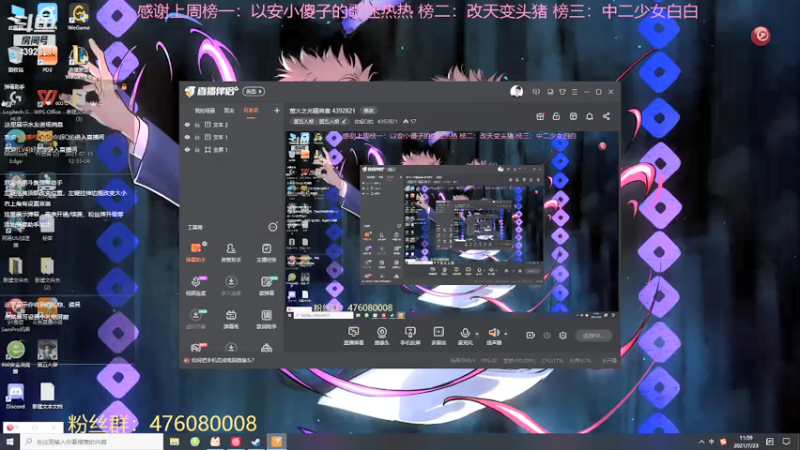The image size is (800, 450).
Task: Click the record video camera icon
Action: (x=531, y=335)
